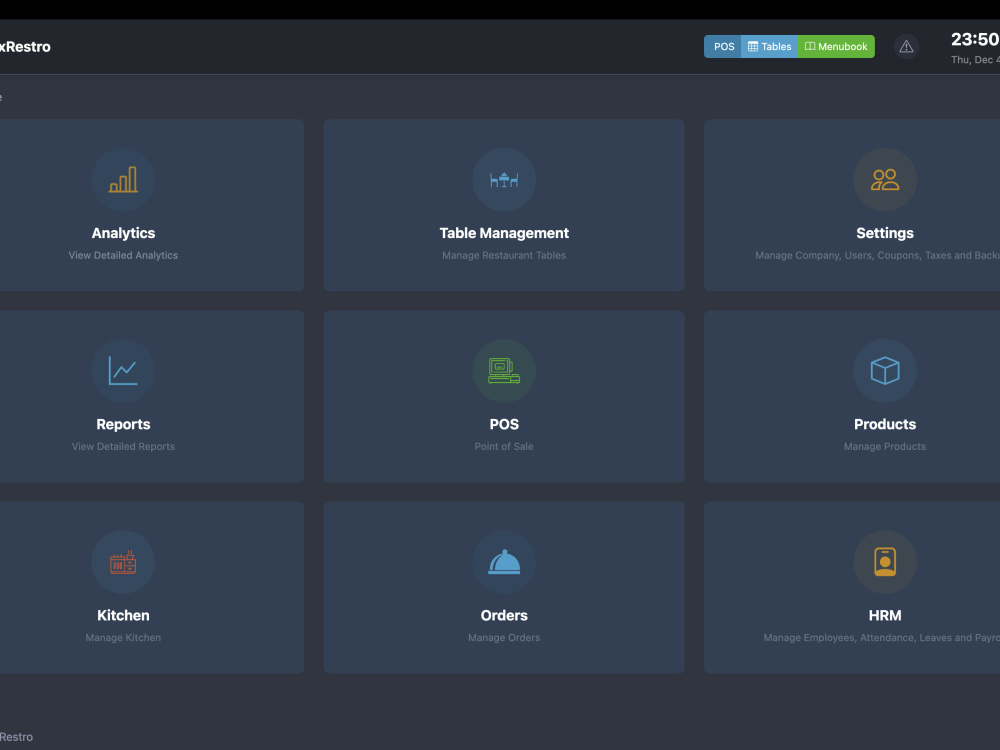Open the Menubook header button
Image resolution: width=1000 pixels, height=750 pixels.
(836, 47)
